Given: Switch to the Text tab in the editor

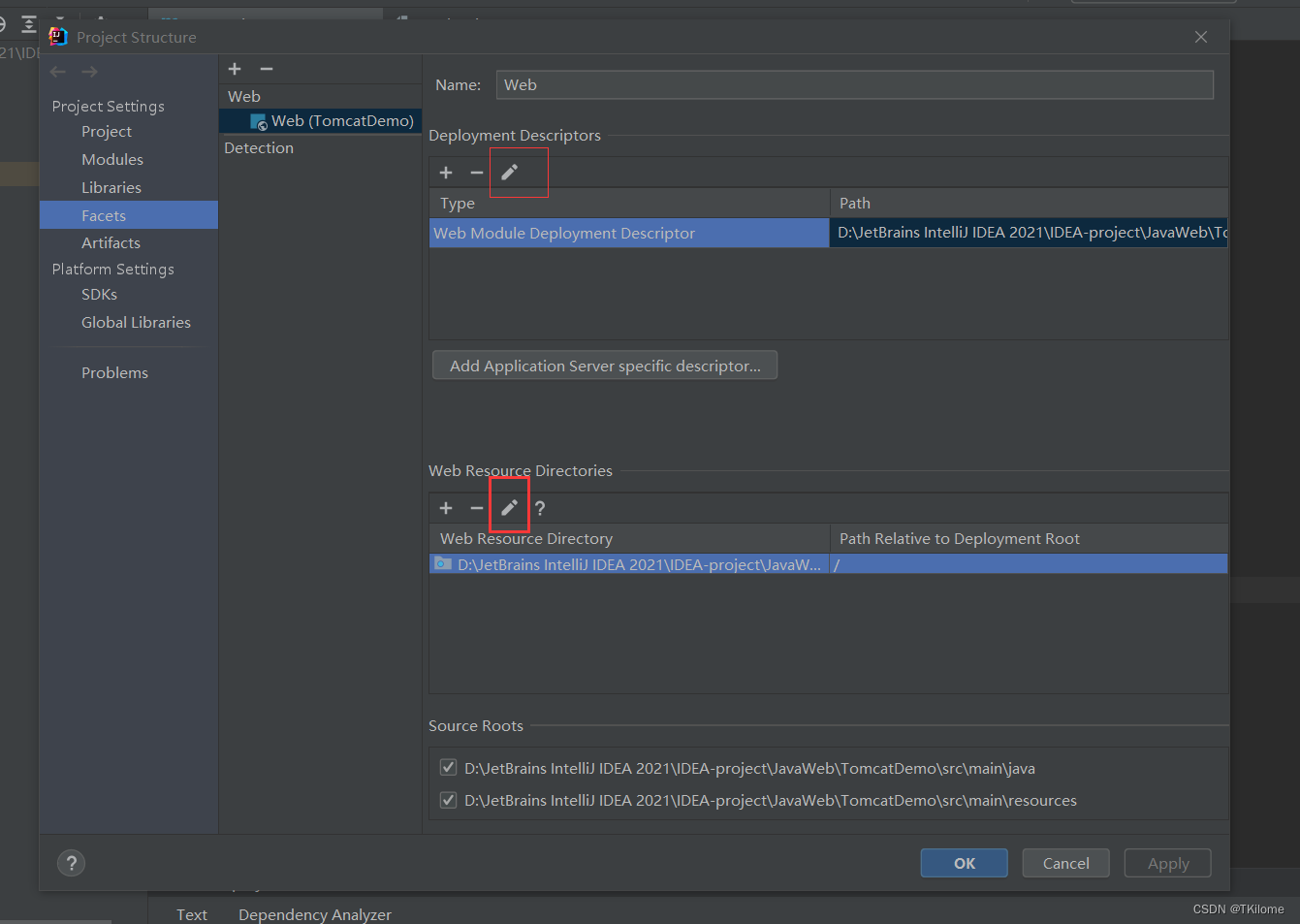Looking at the screenshot, I should click(192, 914).
